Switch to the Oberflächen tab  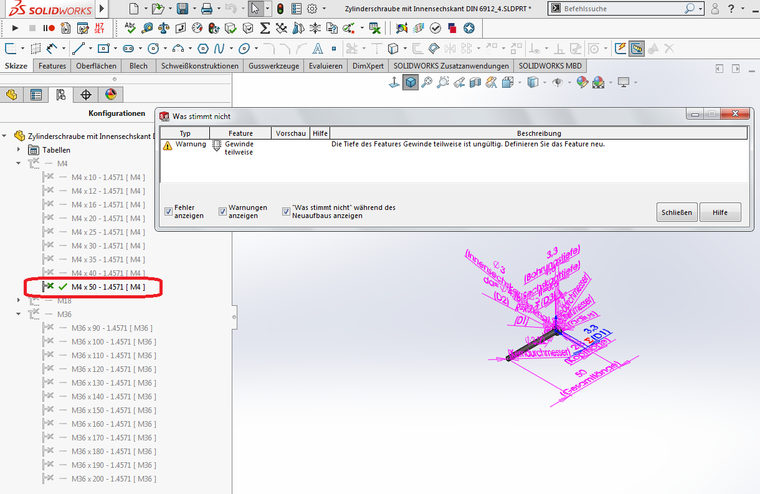tap(96, 66)
